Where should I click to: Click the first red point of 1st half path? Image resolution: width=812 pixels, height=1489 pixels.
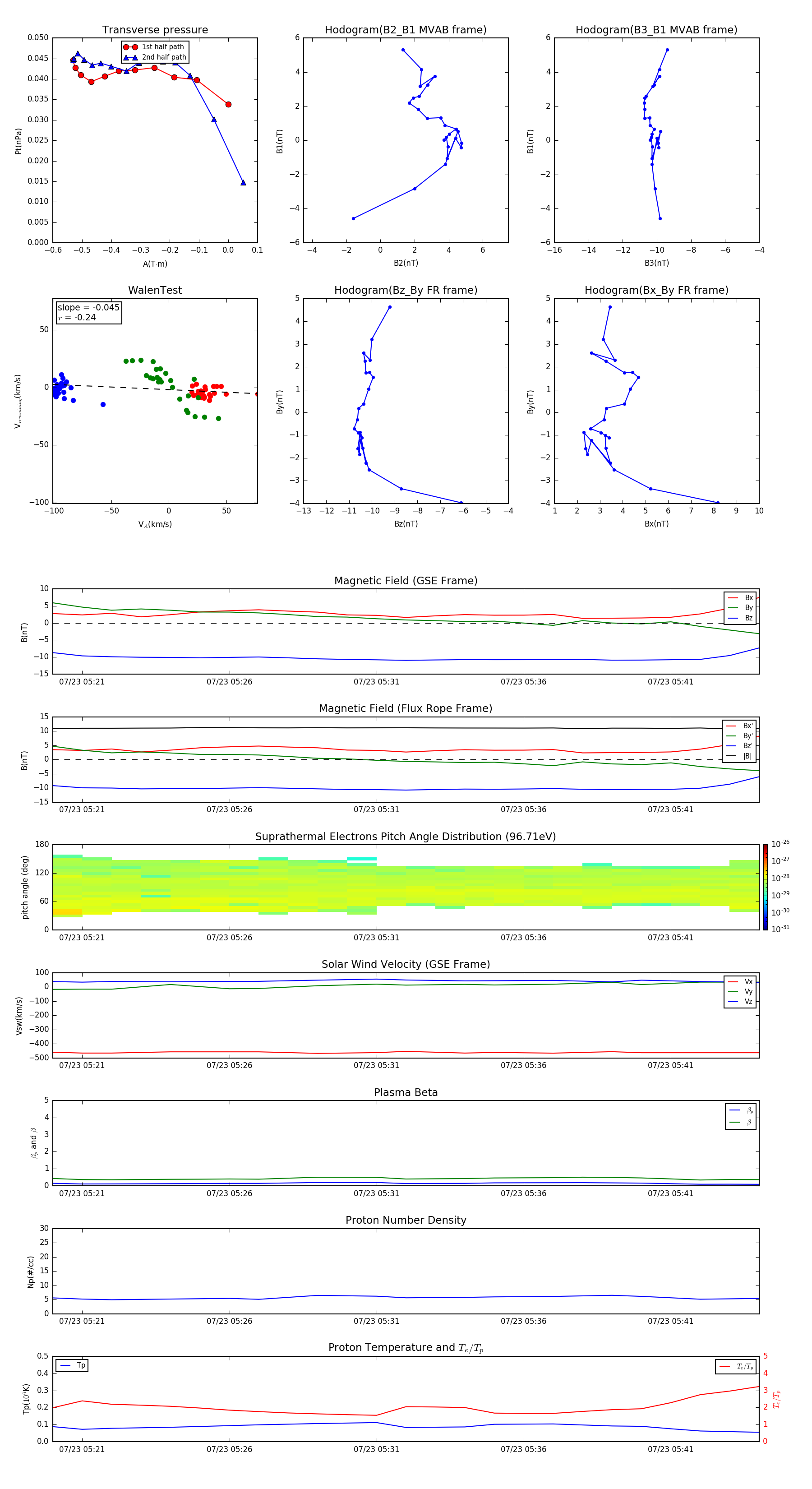point(228,105)
